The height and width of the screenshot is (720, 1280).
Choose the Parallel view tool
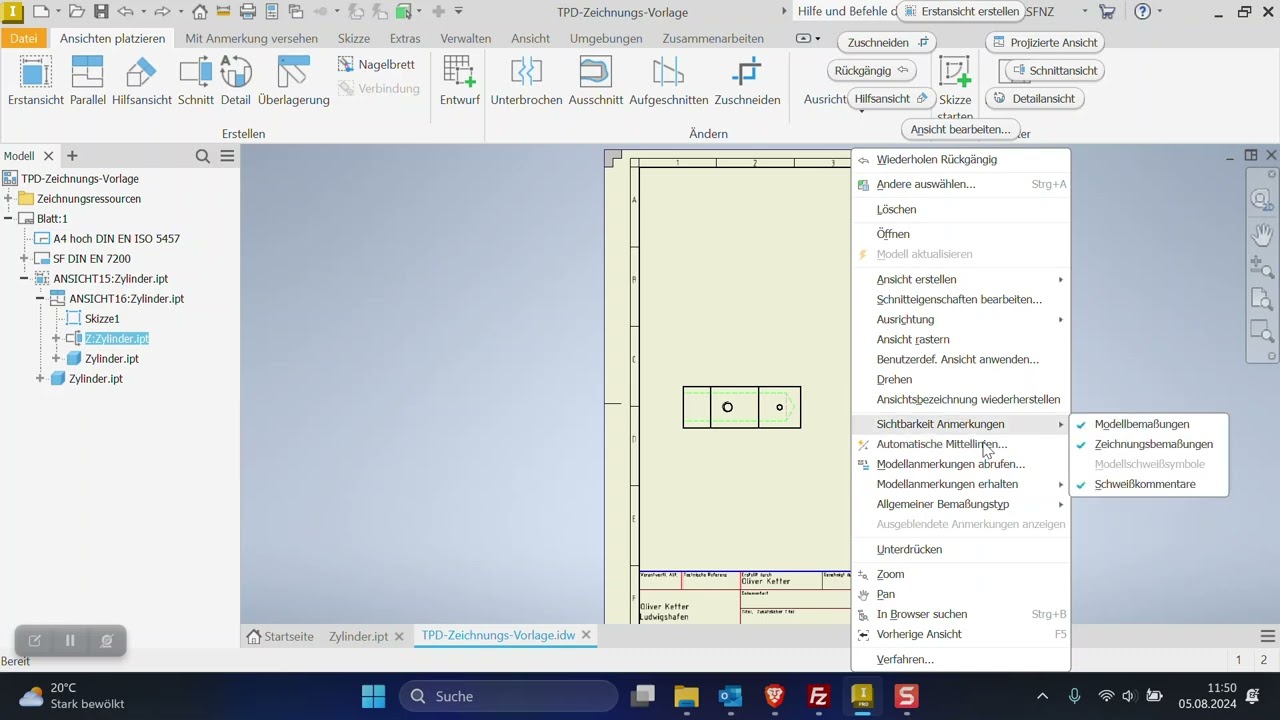click(x=88, y=81)
